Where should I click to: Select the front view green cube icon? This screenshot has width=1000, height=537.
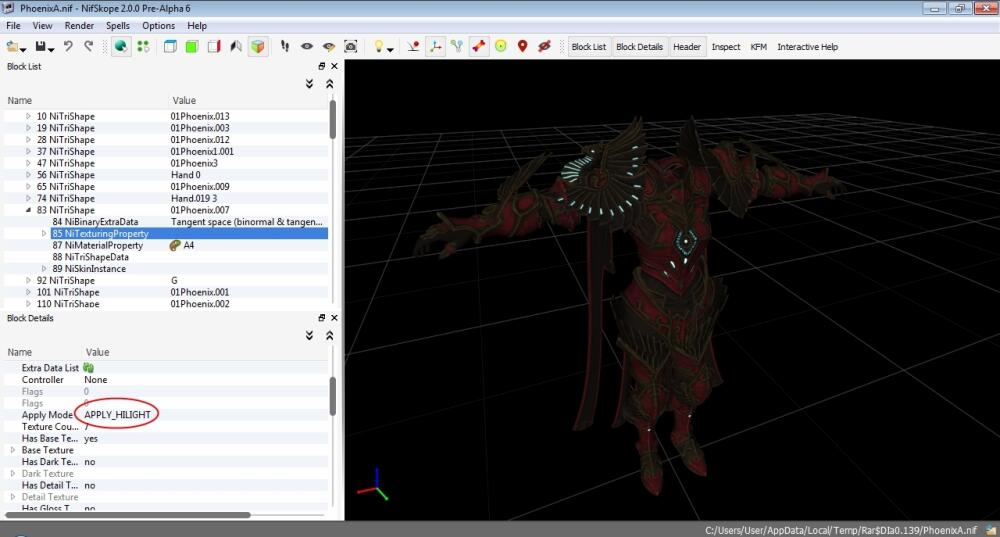point(192,47)
